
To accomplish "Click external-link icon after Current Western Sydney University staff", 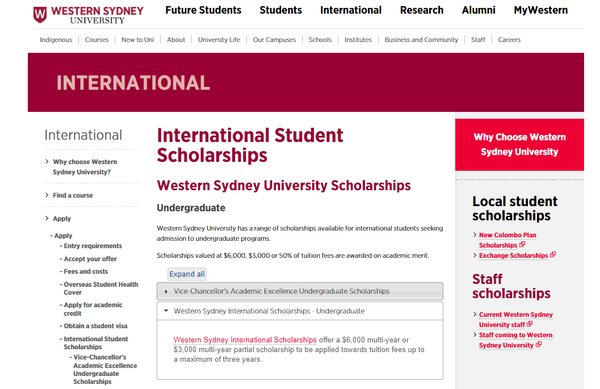I will pos(530,324).
